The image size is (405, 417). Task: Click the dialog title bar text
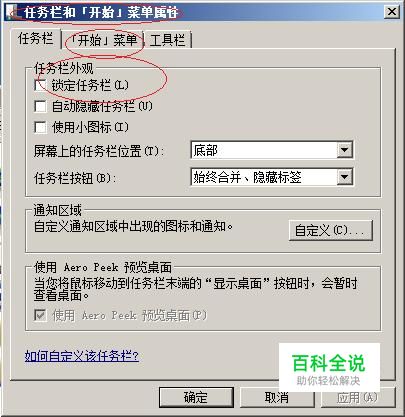pyautogui.click(x=101, y=13)
